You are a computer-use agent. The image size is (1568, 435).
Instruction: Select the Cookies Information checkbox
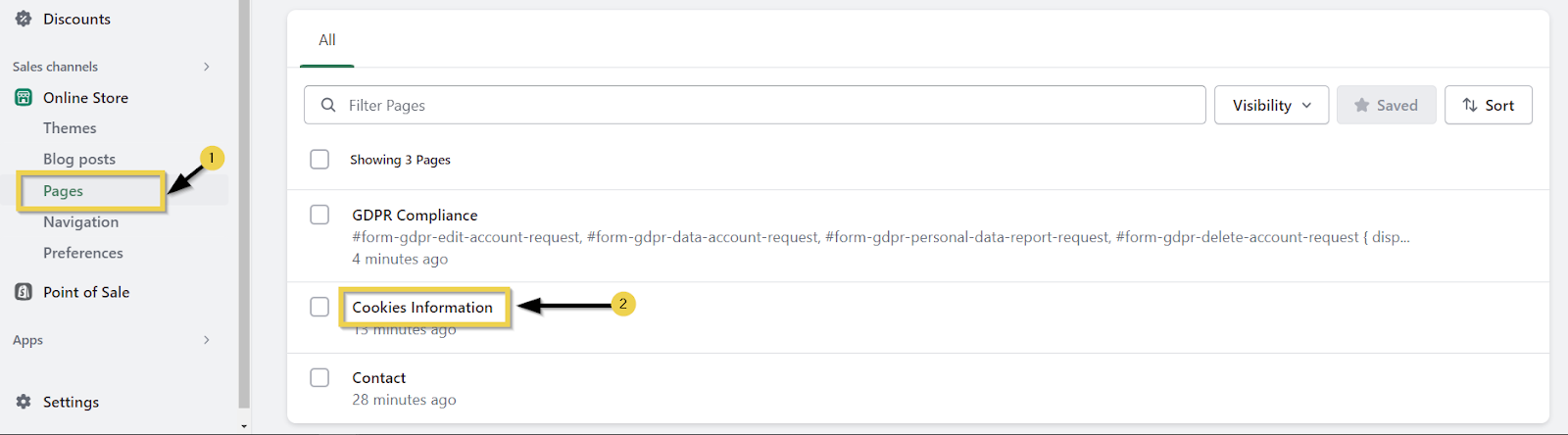coord(319,307)
